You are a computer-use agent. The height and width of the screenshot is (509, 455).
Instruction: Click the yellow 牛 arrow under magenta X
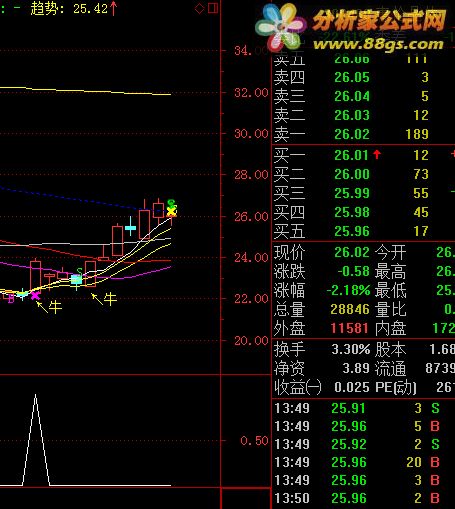click(x=49, y=306)
